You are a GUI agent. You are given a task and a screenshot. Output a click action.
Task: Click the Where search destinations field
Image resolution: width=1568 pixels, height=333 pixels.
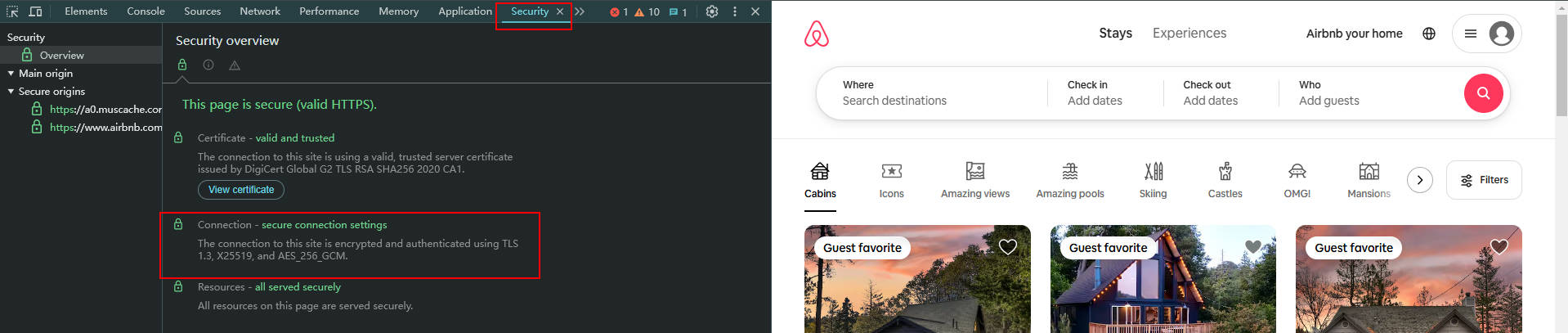point(932,93)
